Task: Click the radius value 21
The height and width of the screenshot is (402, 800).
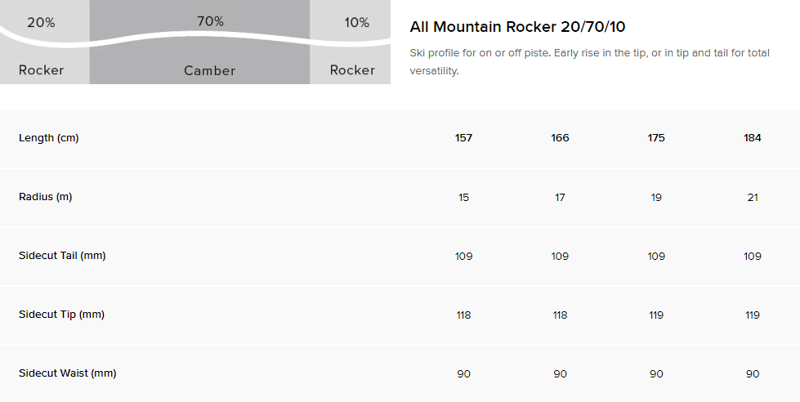Action: click(752, 196)
